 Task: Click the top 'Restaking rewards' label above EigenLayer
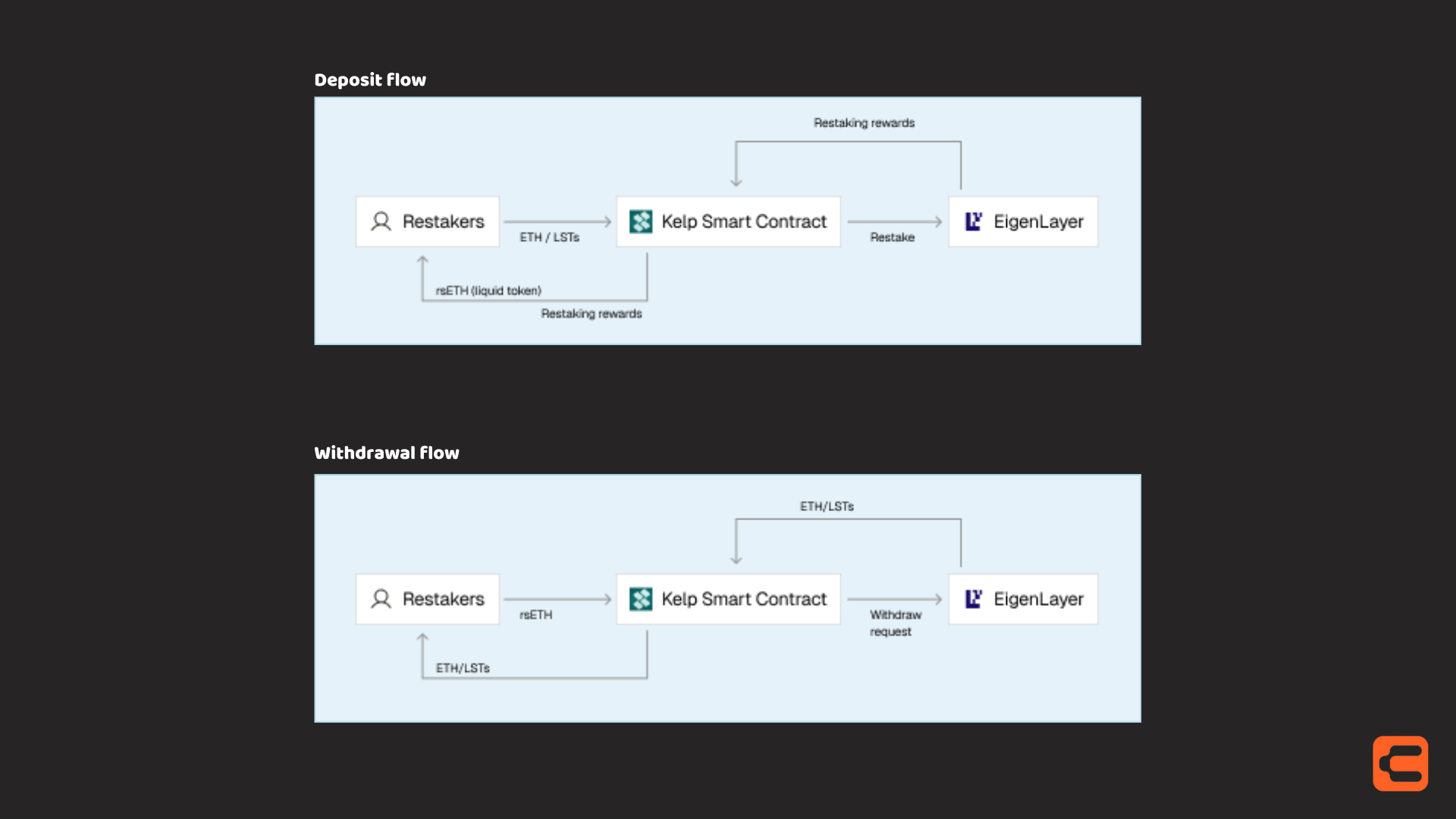(864, 123)
